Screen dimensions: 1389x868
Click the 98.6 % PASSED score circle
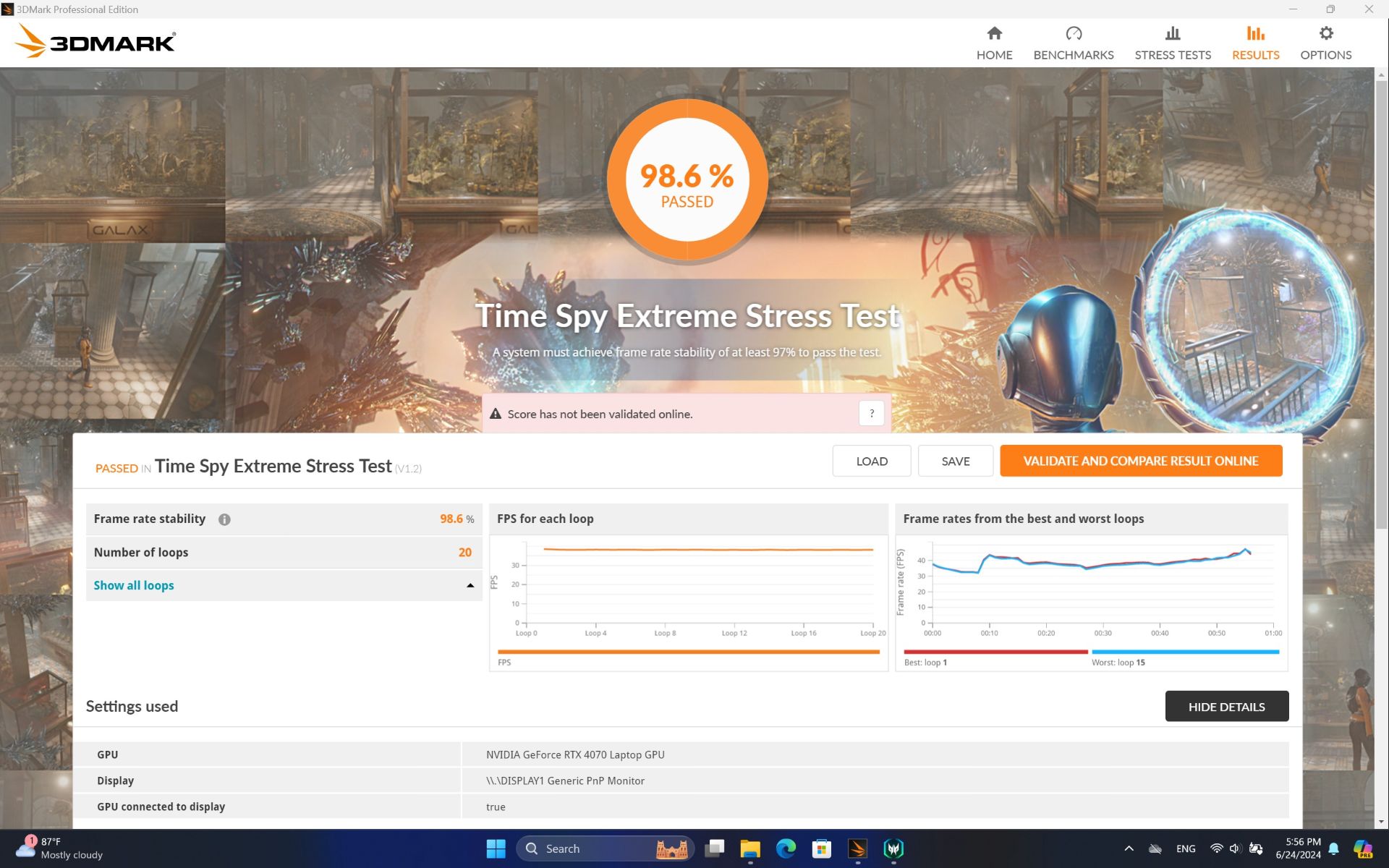[687, 179]
